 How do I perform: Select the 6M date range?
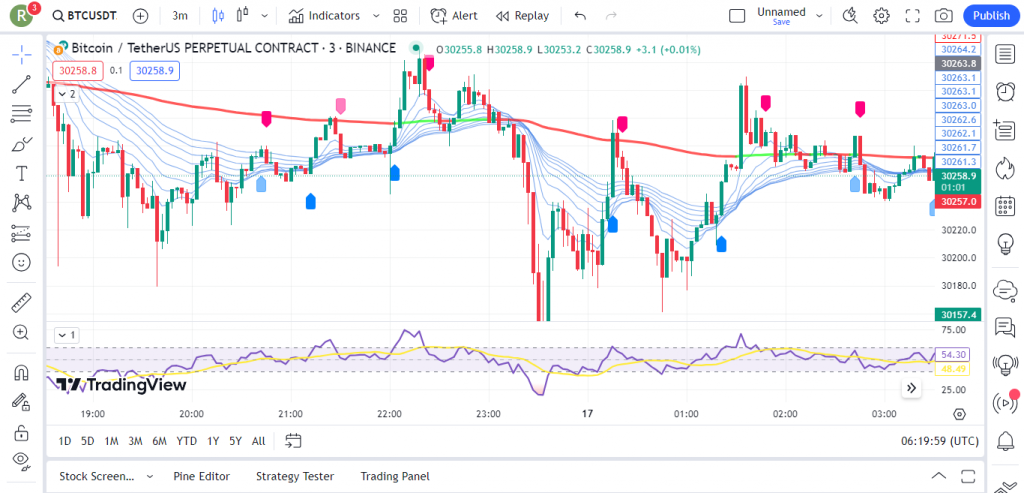click(159, 441)
